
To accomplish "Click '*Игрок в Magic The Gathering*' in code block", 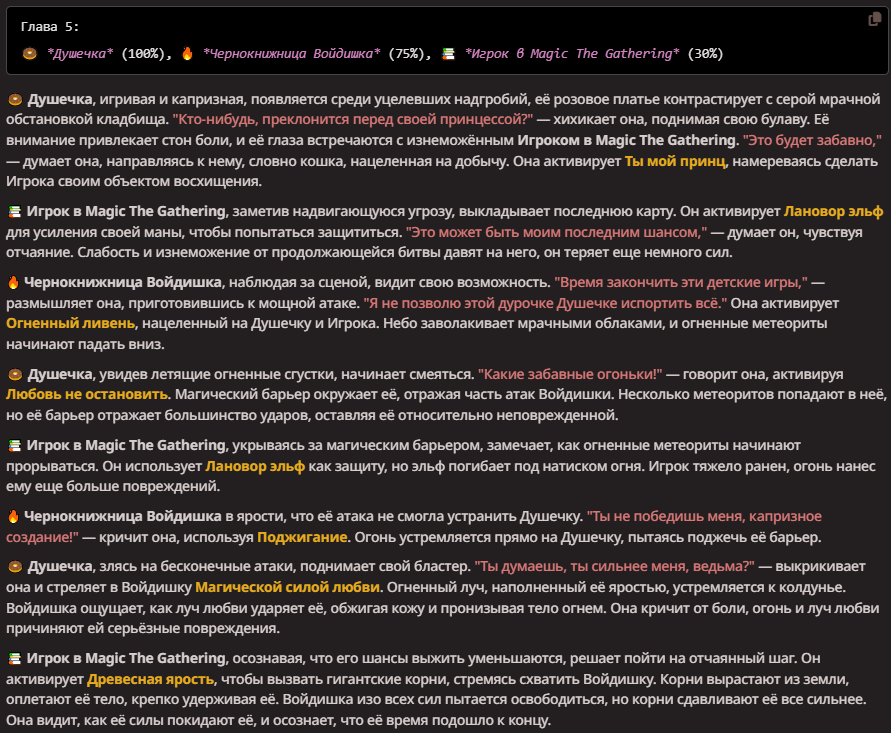I will pos(572,53).
